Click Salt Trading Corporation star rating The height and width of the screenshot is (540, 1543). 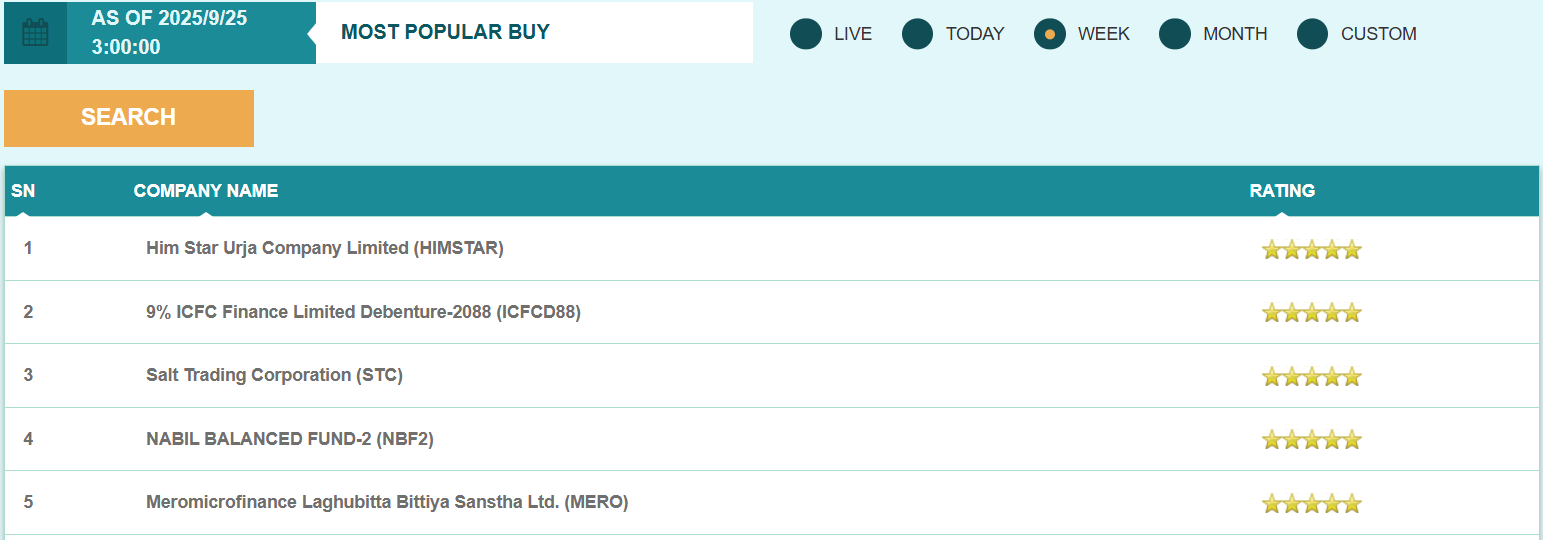pyautogui.click(x=1311, y=377)
